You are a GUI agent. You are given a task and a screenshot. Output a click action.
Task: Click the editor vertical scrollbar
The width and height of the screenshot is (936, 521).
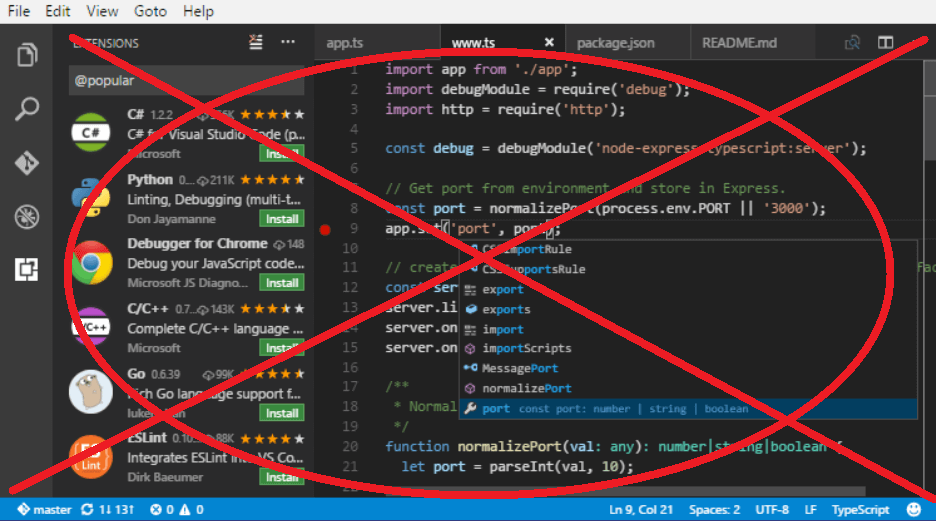[x=929, y=109]
